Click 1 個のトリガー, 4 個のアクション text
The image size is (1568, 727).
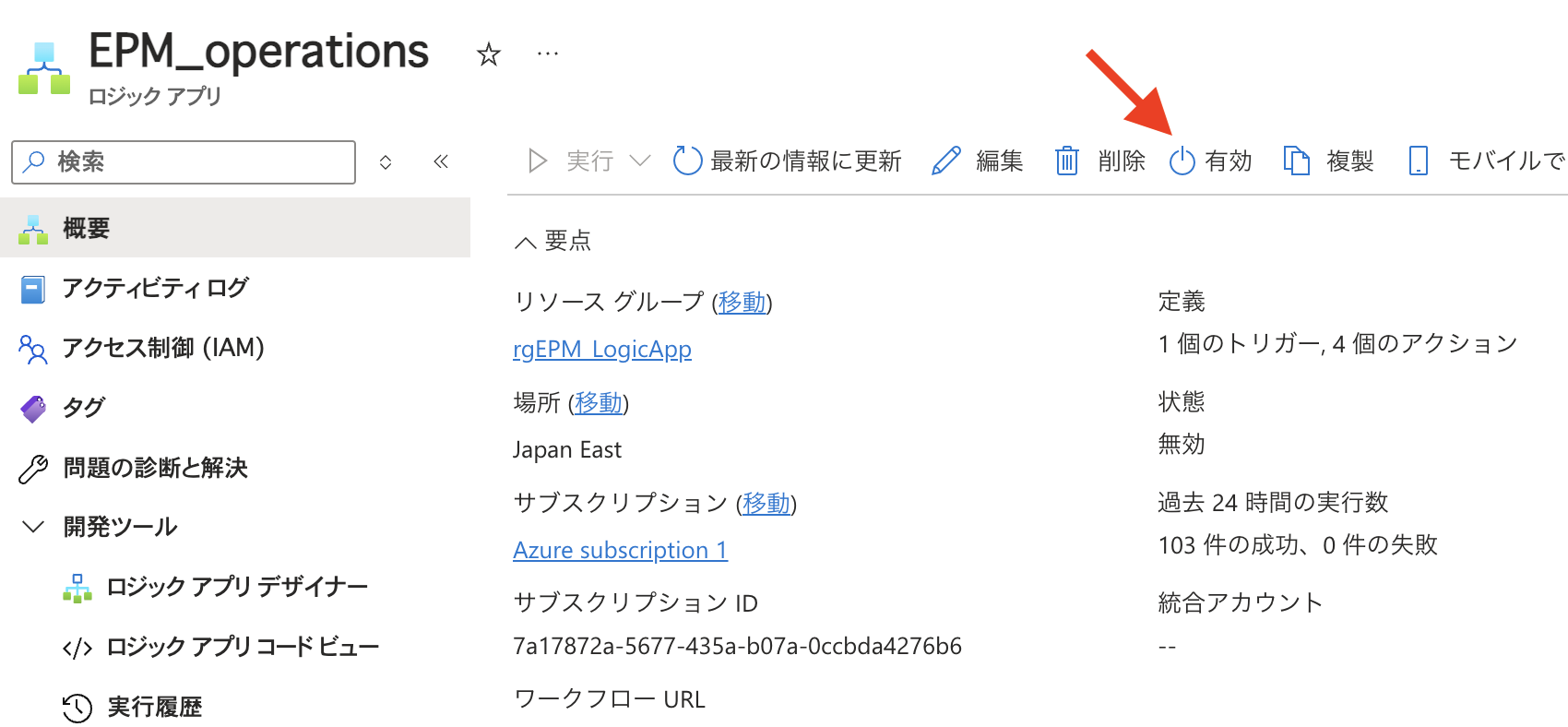click(1338, 344)
